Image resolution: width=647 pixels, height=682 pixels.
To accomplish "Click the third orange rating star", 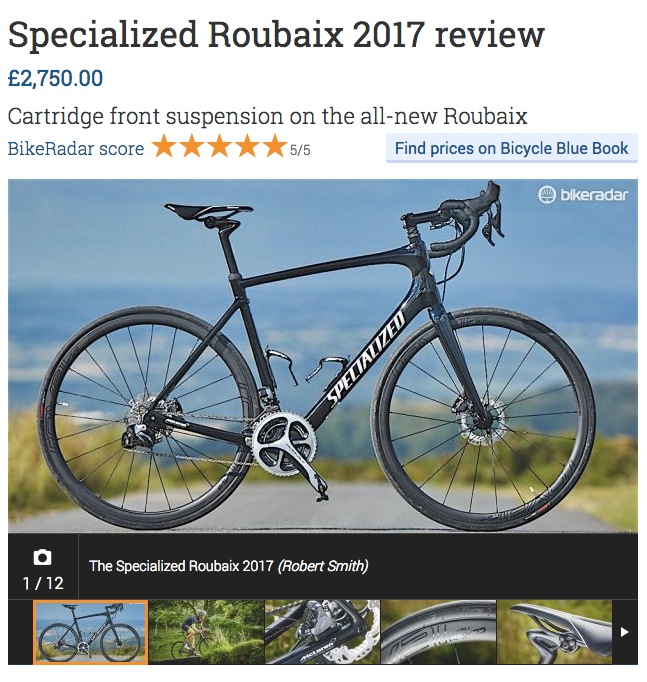I will [220, 146].
